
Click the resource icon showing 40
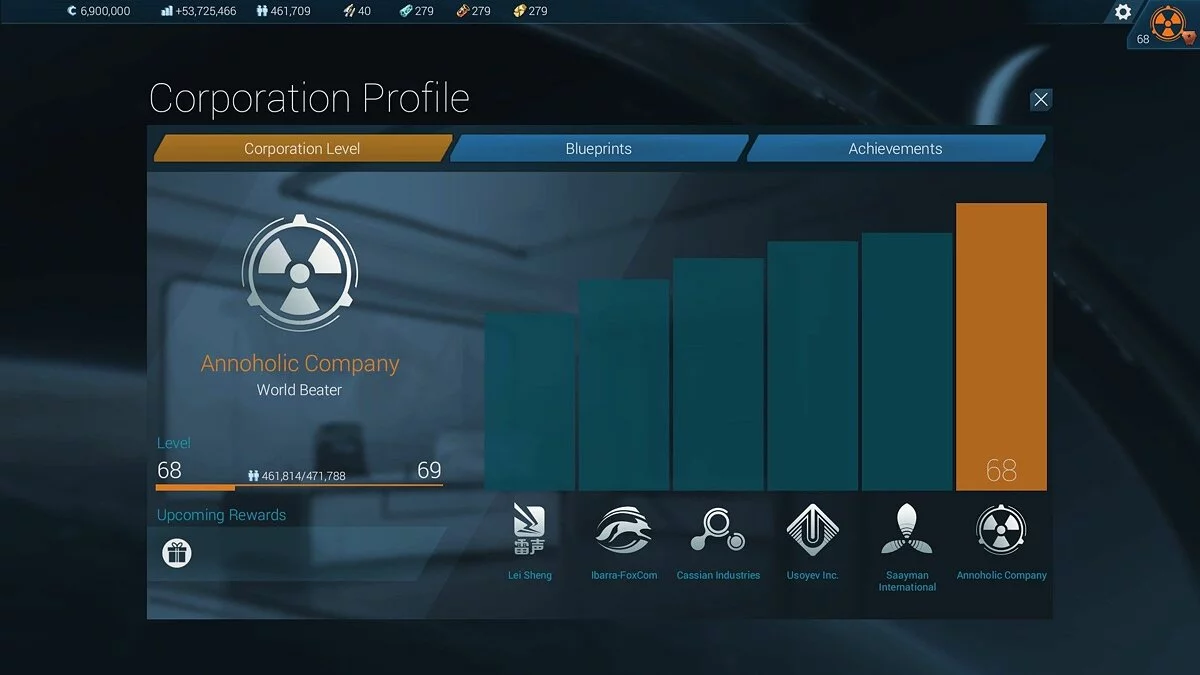tap(349, 11)
